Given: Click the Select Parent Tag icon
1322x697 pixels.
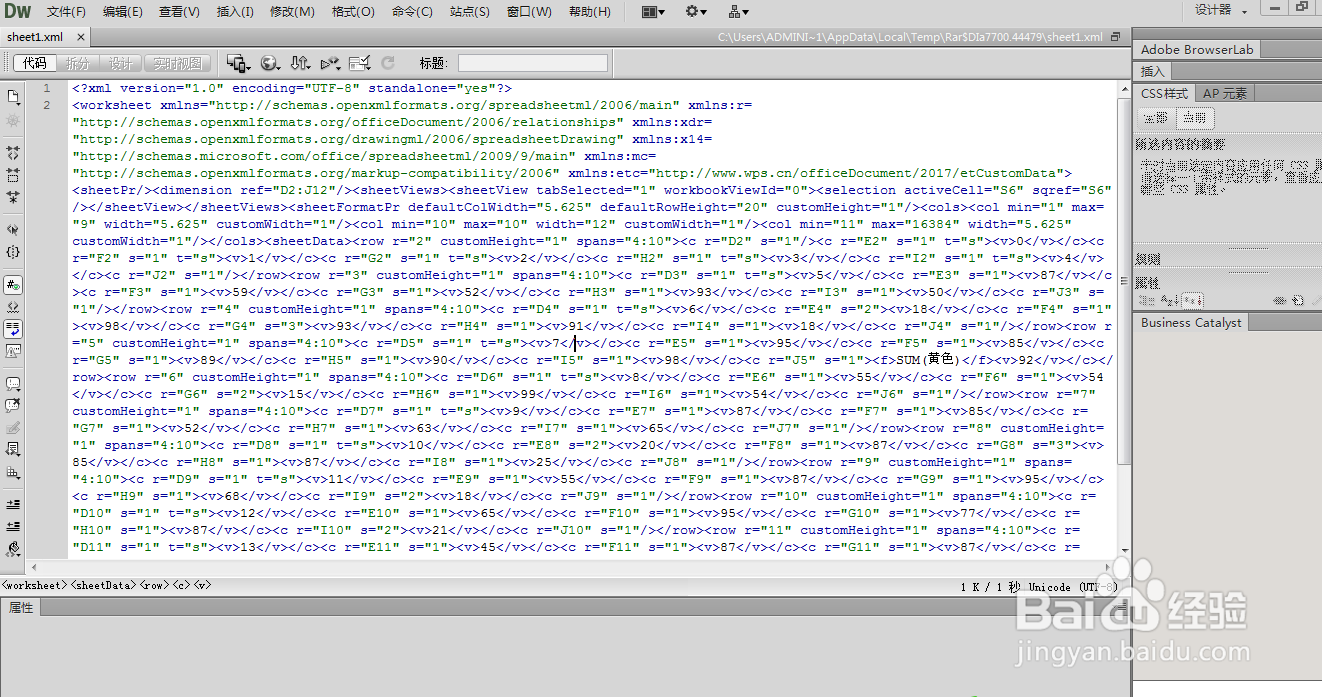Looking at the screenshot, I should click(13, 230).
